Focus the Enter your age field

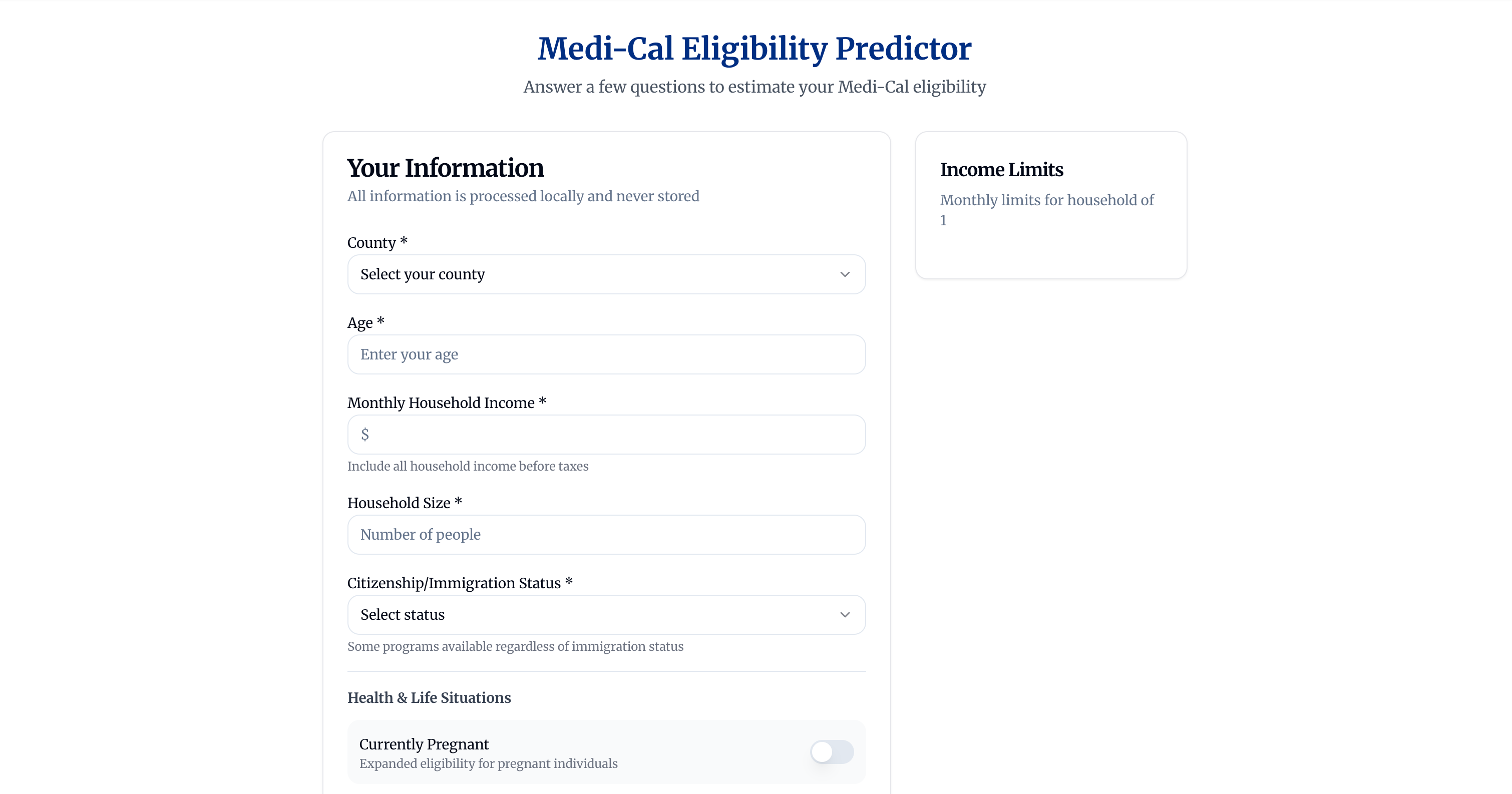pyautogui.click(x=606, y=354)
